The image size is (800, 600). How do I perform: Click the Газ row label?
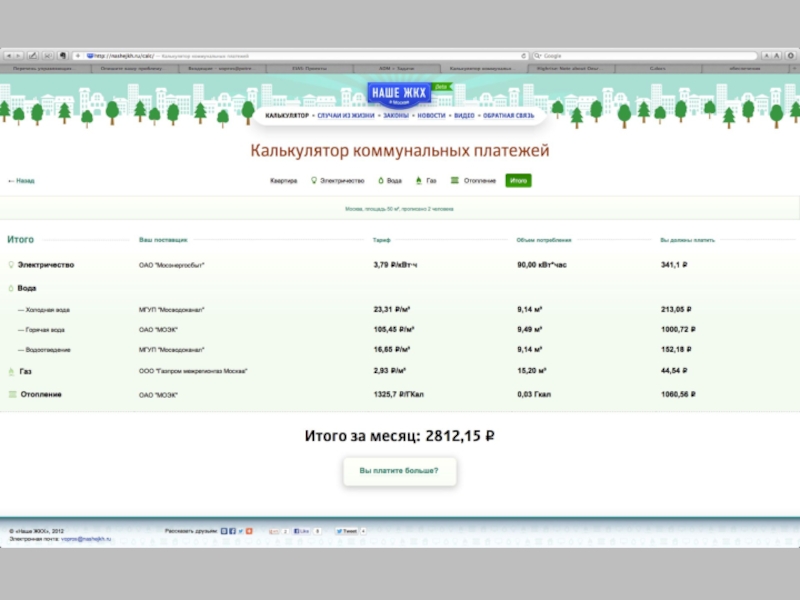coord(26,371)
